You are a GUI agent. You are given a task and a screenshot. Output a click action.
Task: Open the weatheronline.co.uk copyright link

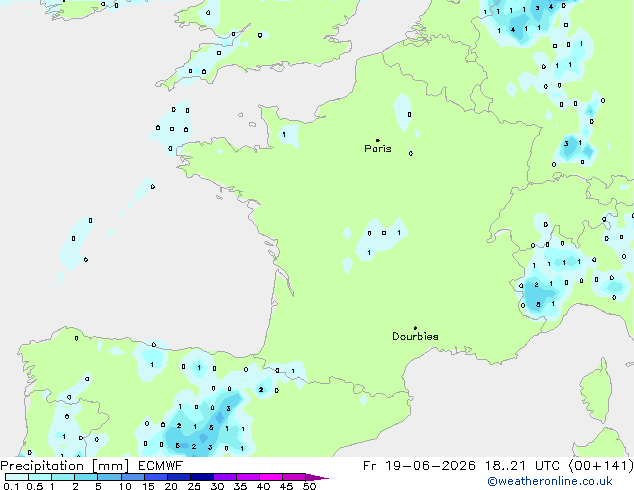(x=550, y=481)
